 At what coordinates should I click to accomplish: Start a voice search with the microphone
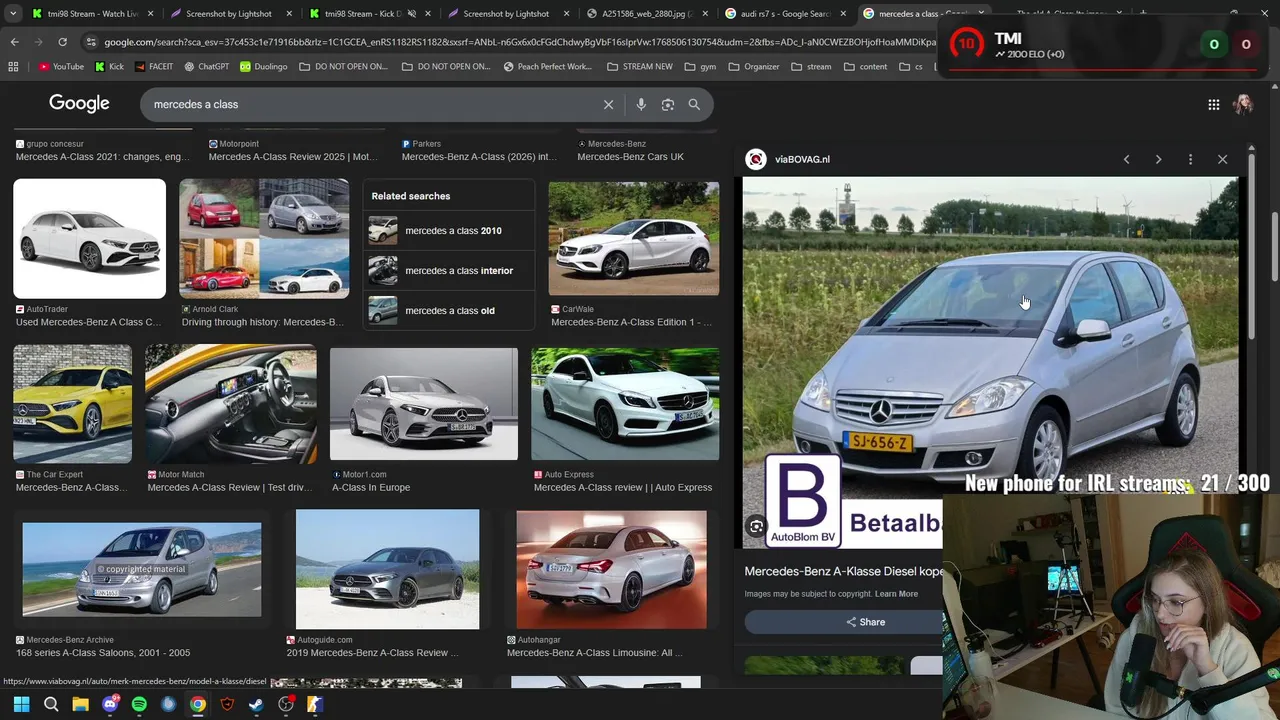click(x=641, y=104)
